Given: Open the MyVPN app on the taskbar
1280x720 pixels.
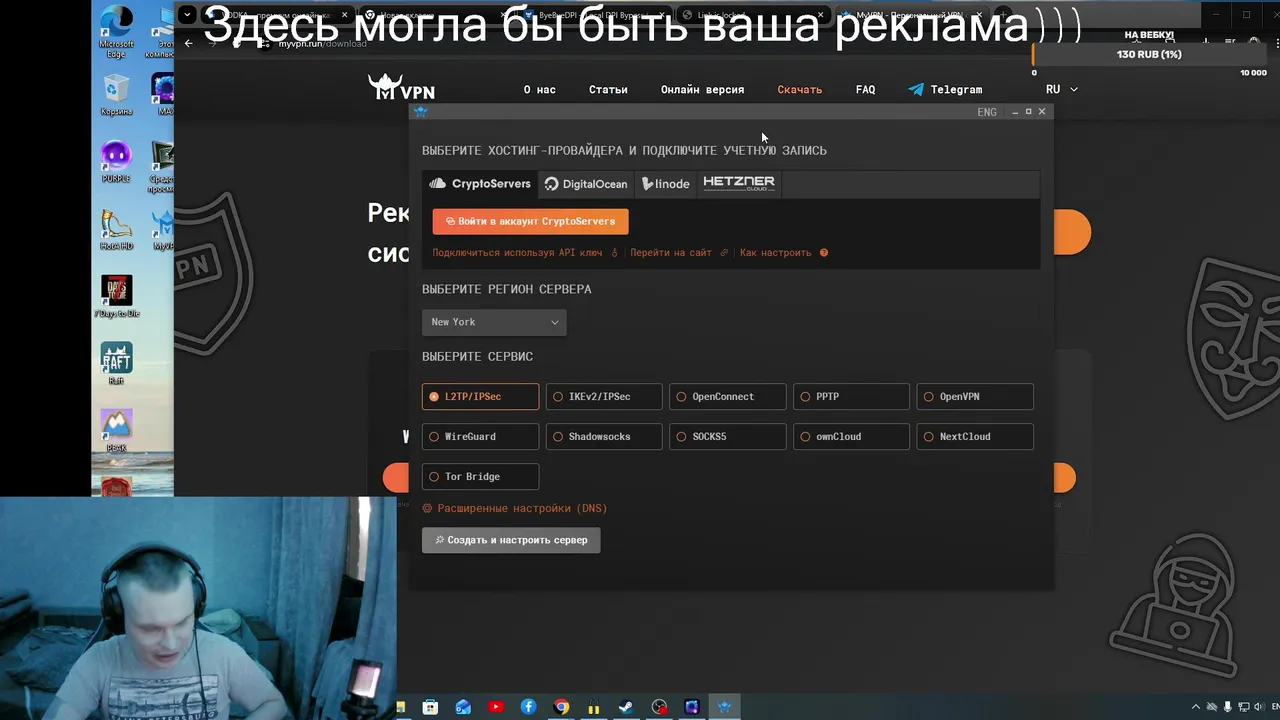Looking at the screenshot, I should (724, 707).
